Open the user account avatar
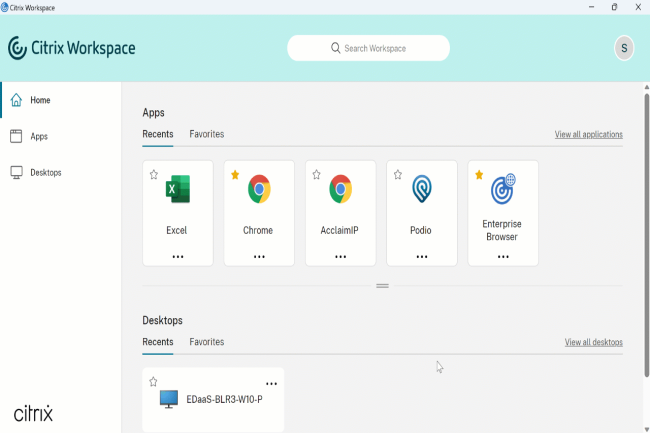The height and width of the screenshot is (433, 650). pos(624,48)
